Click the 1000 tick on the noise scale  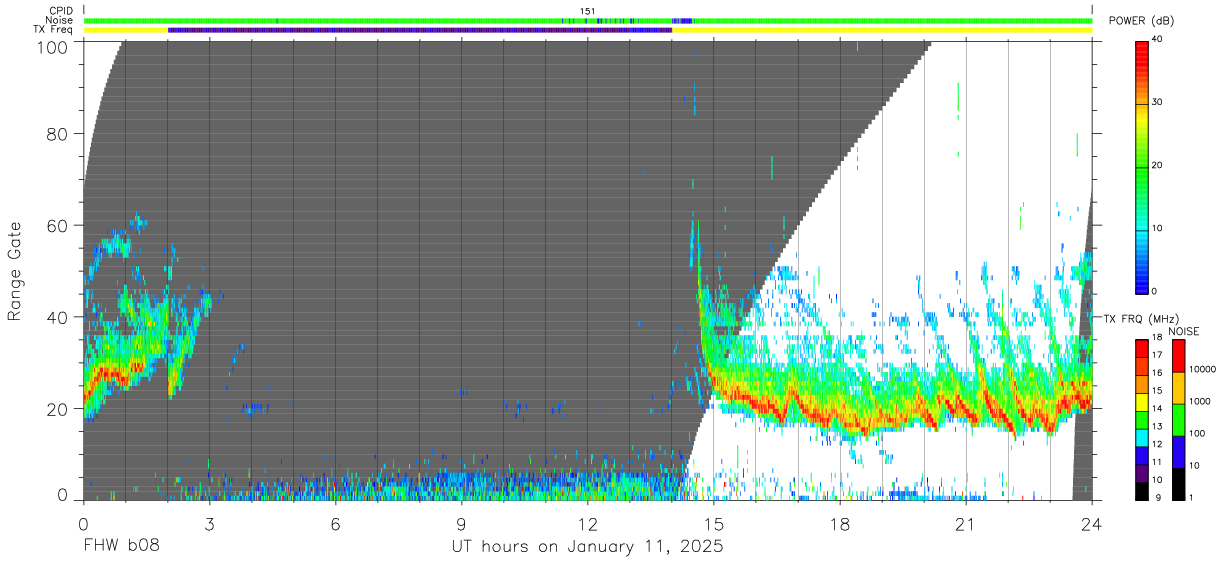pyautogui.click(x=1201, y=401)
